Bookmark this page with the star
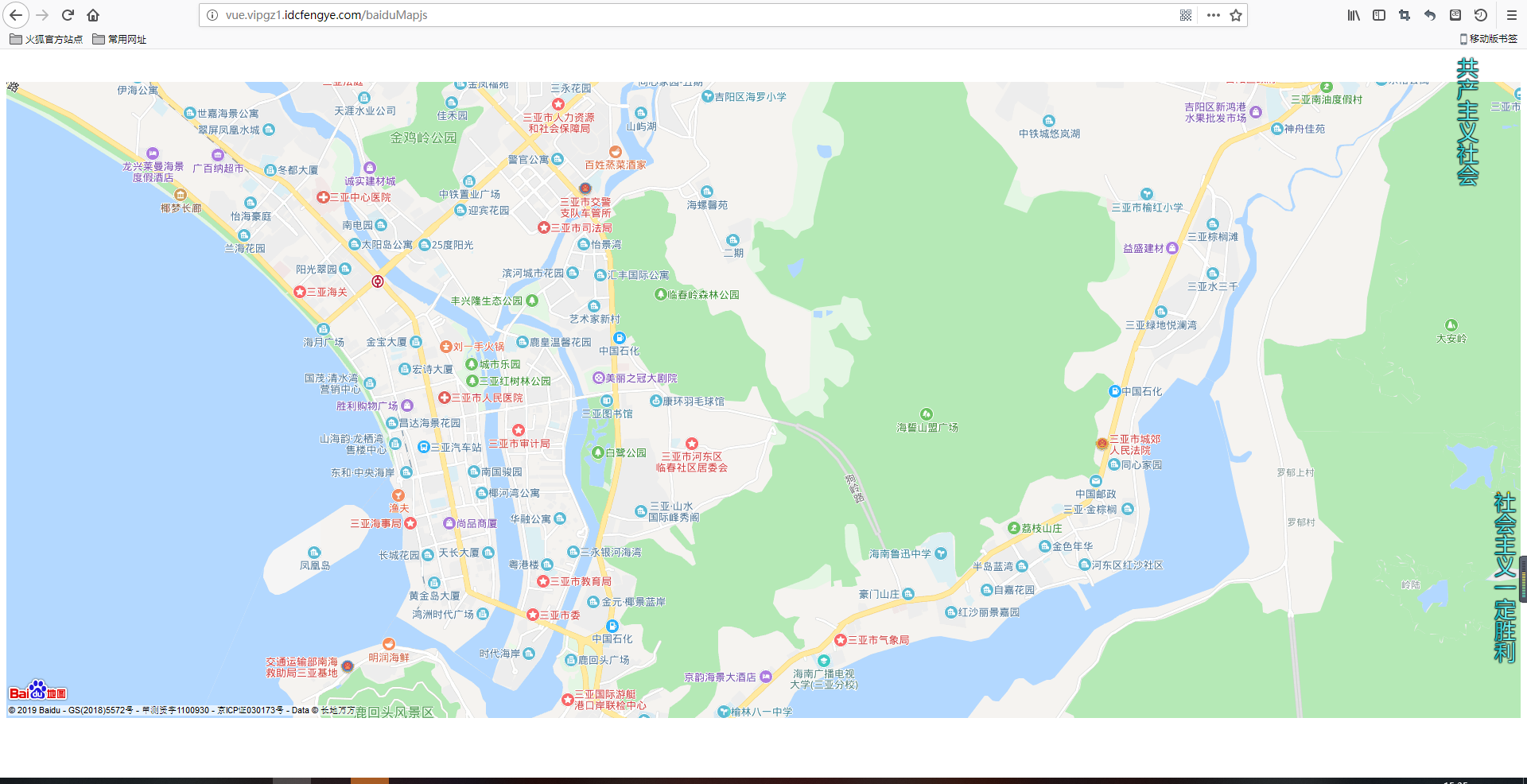Screen dimensions: 1527x784 pyautogui.click(x=1235, y=14)
